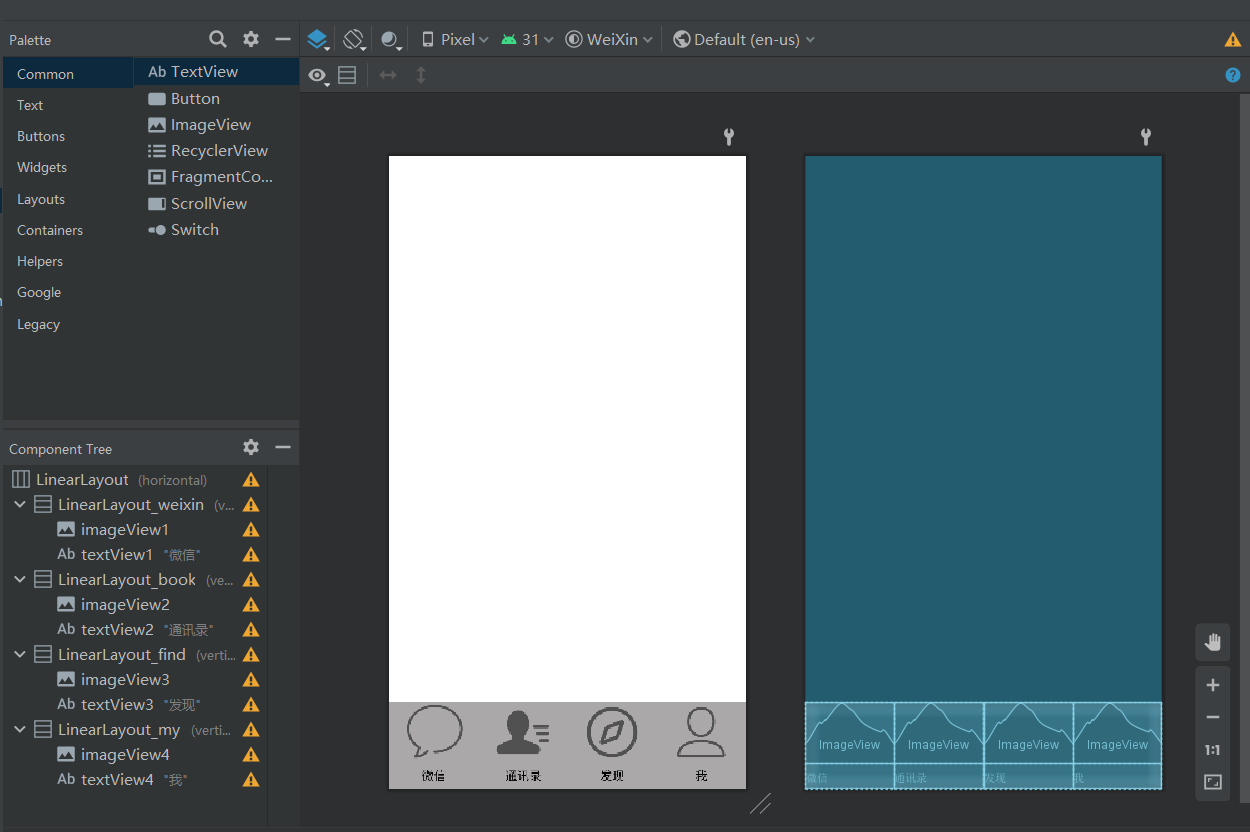Click first ImageView in blueprint view
This screenshot has height=832, width=1250.
850,733
